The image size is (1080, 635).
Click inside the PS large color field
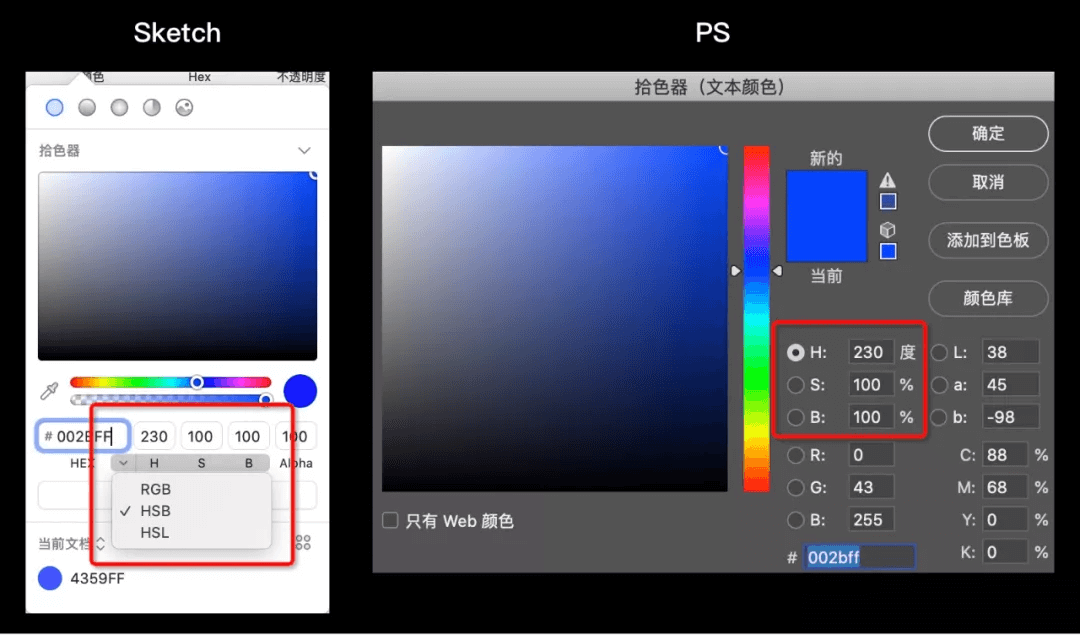pos(554,318)
